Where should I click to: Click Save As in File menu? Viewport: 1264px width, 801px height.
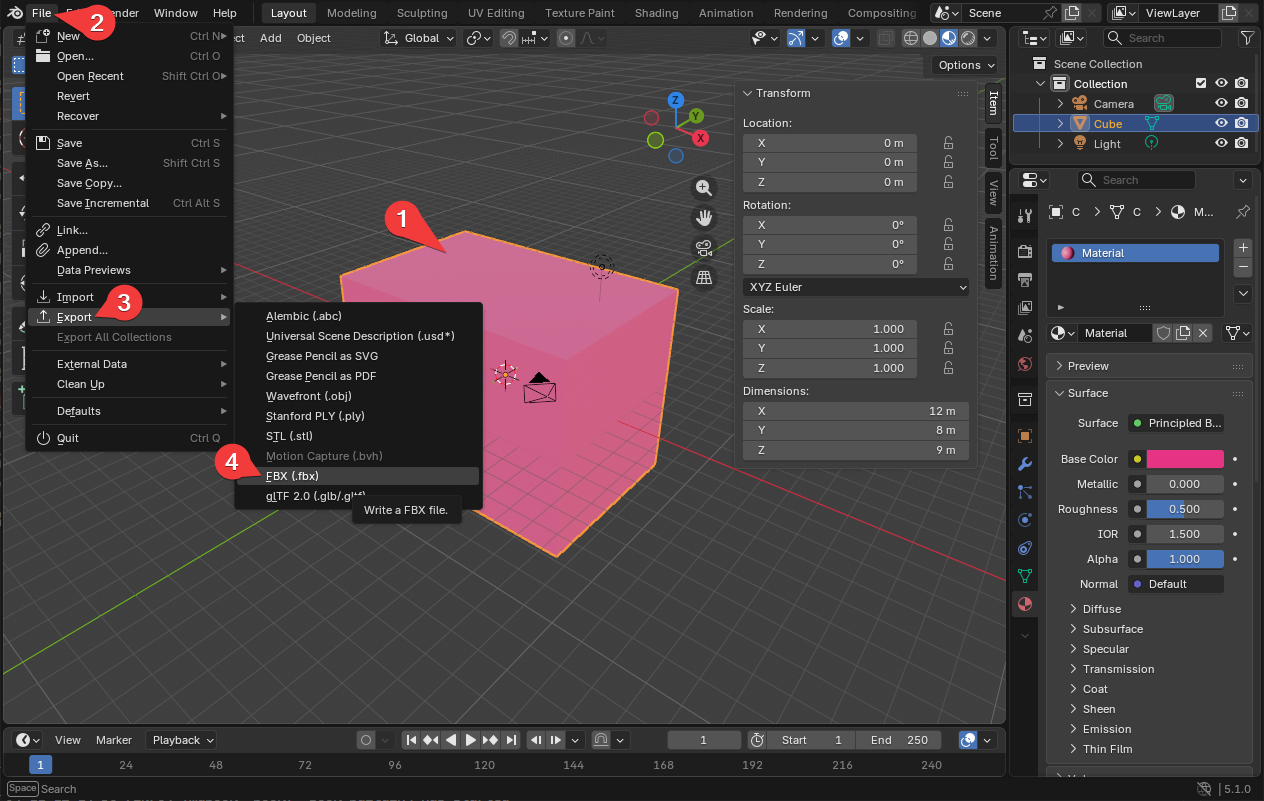point(82,163)
